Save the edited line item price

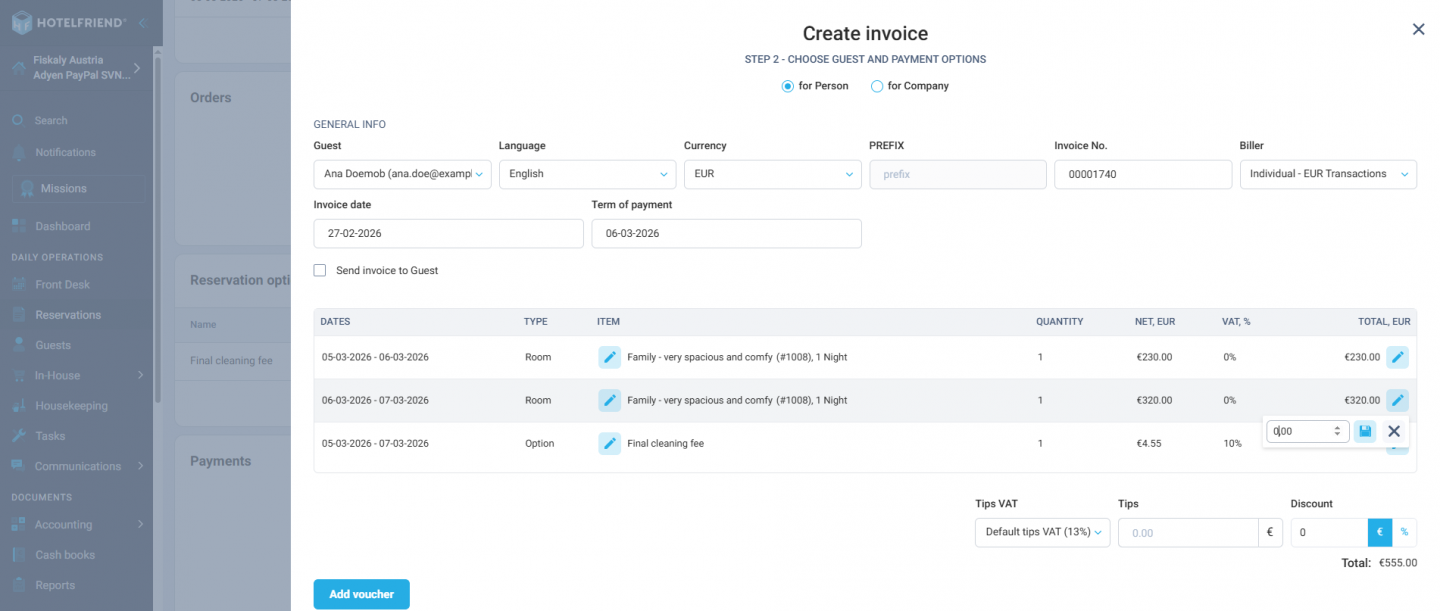pyautogui.click(x=1364, y=430)
